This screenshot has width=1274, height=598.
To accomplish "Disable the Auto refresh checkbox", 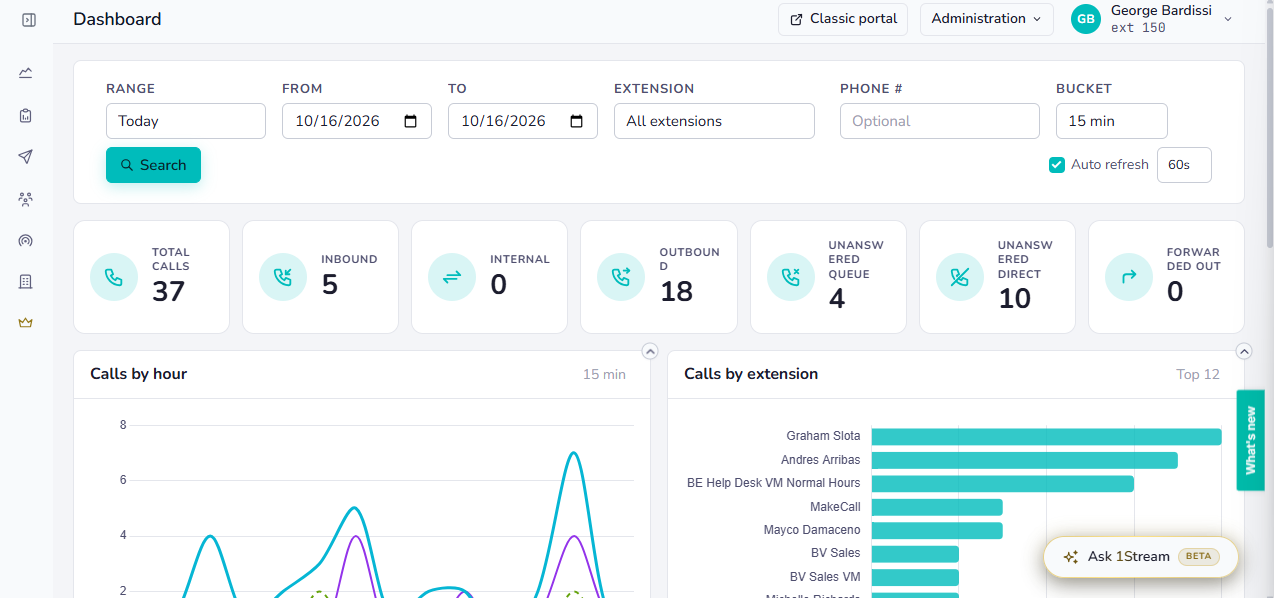I will click(1057, 165).
